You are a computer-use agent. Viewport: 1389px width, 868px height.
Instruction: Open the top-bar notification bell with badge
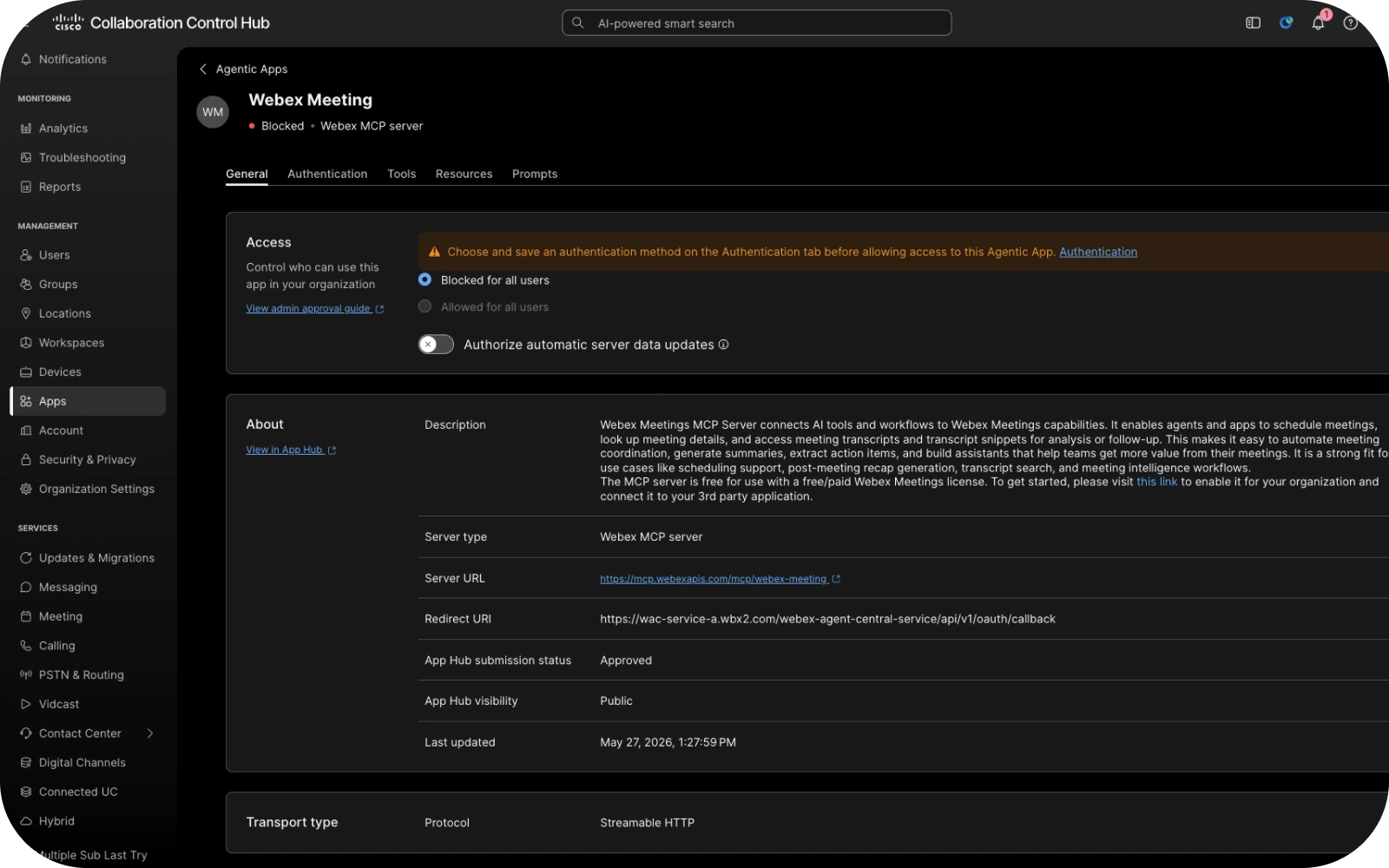pos(1319,23)
